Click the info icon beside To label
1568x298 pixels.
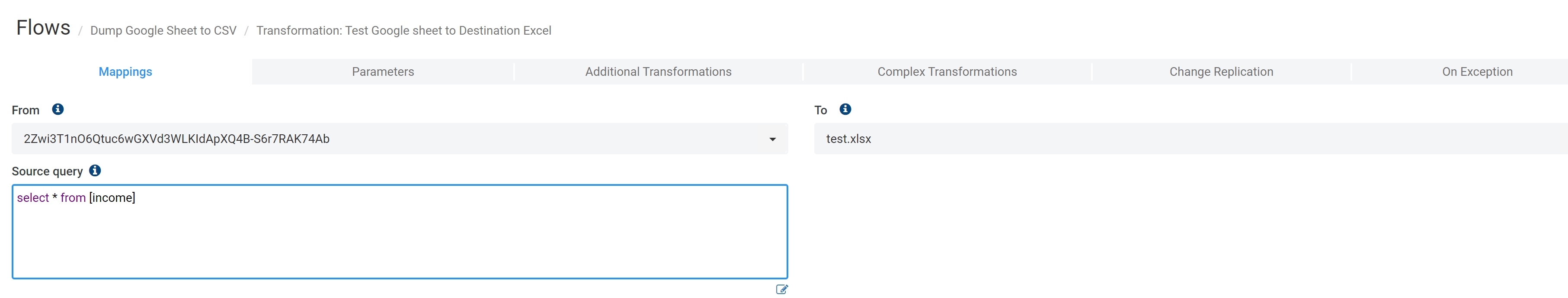pos(845,109)
